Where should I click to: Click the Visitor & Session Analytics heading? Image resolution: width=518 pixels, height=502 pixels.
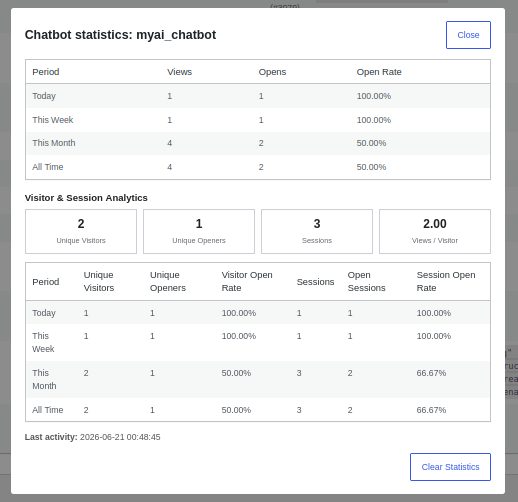pos(86,198)
